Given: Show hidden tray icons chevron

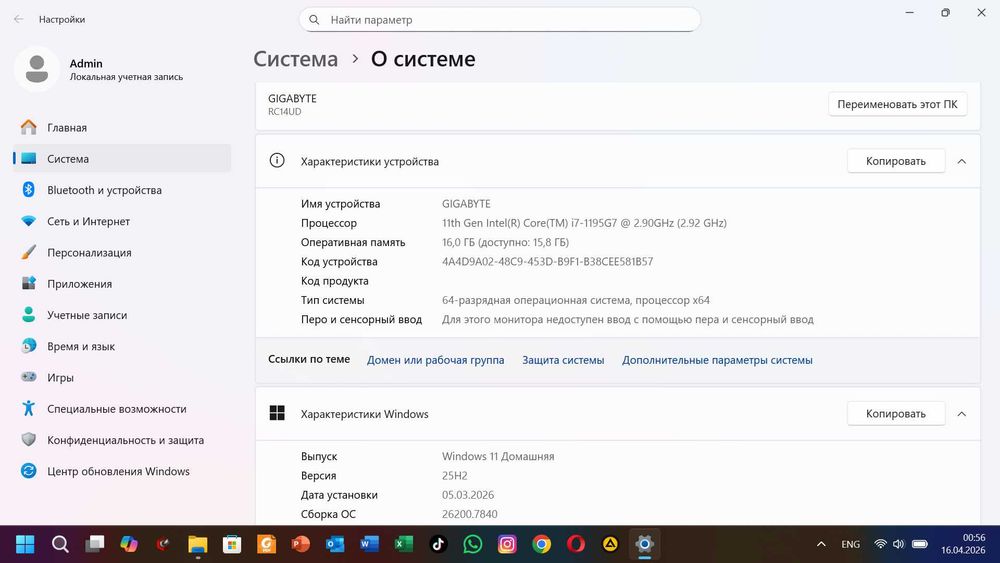Looking at the screenshot, I should 821,544.
